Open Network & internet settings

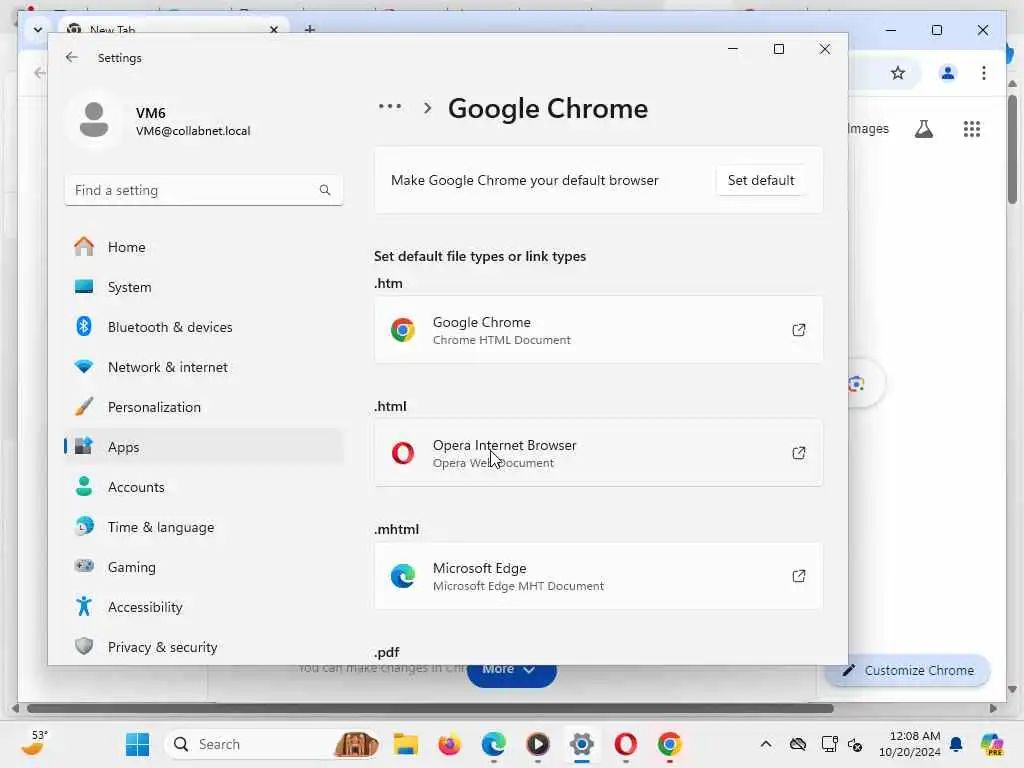pos(204,367)
